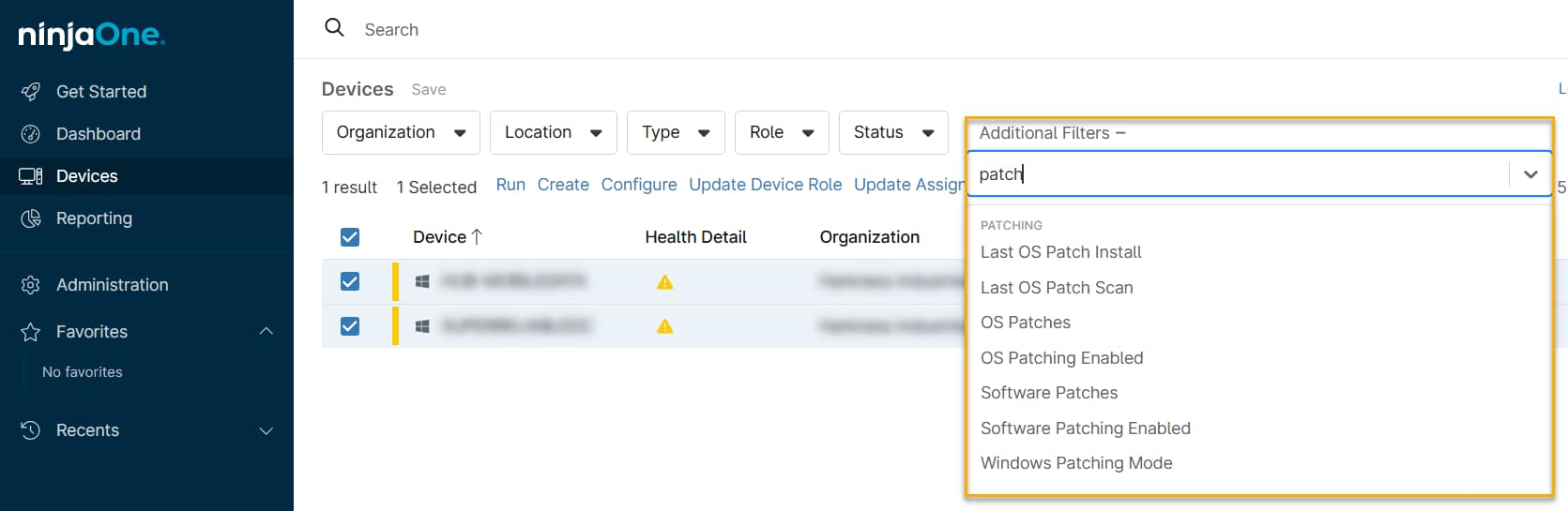Click the Recents clock icon
The image size is (1568, 511).
pos(30,430)
